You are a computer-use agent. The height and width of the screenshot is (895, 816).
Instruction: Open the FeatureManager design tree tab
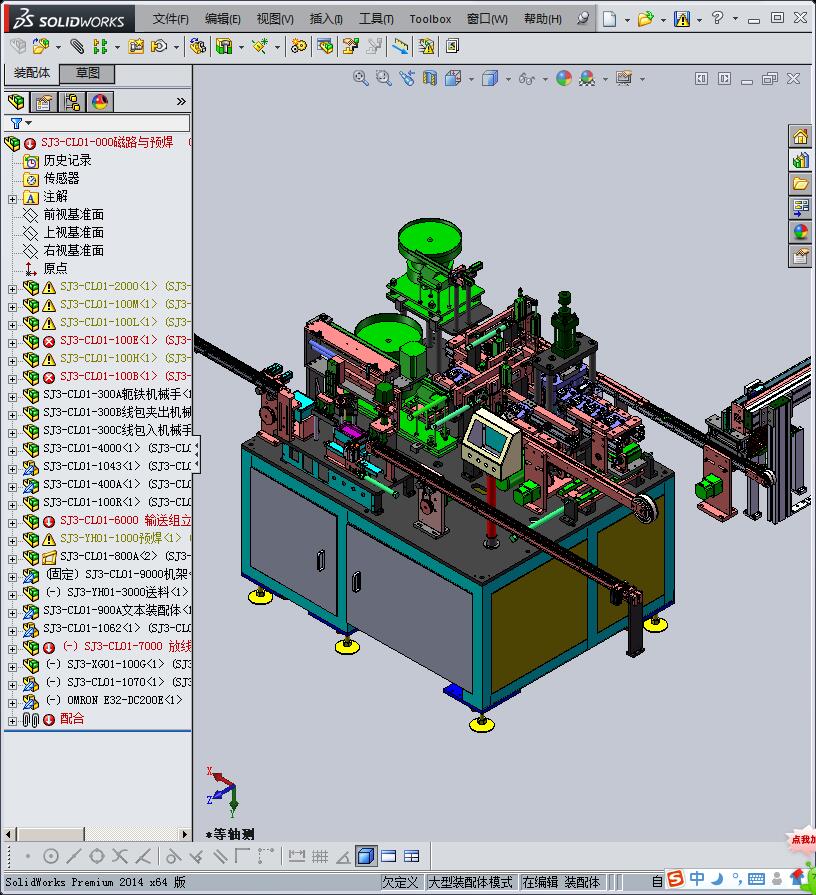pos(17,102)
